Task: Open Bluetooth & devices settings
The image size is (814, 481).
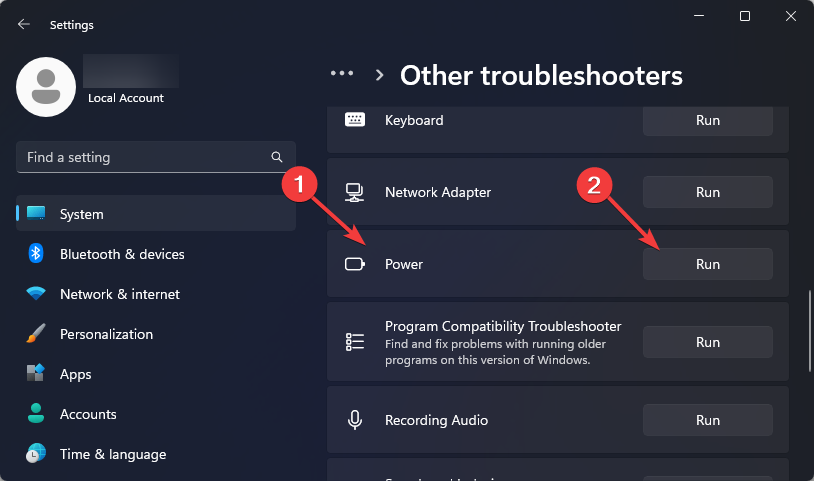Action: [156, 254]
